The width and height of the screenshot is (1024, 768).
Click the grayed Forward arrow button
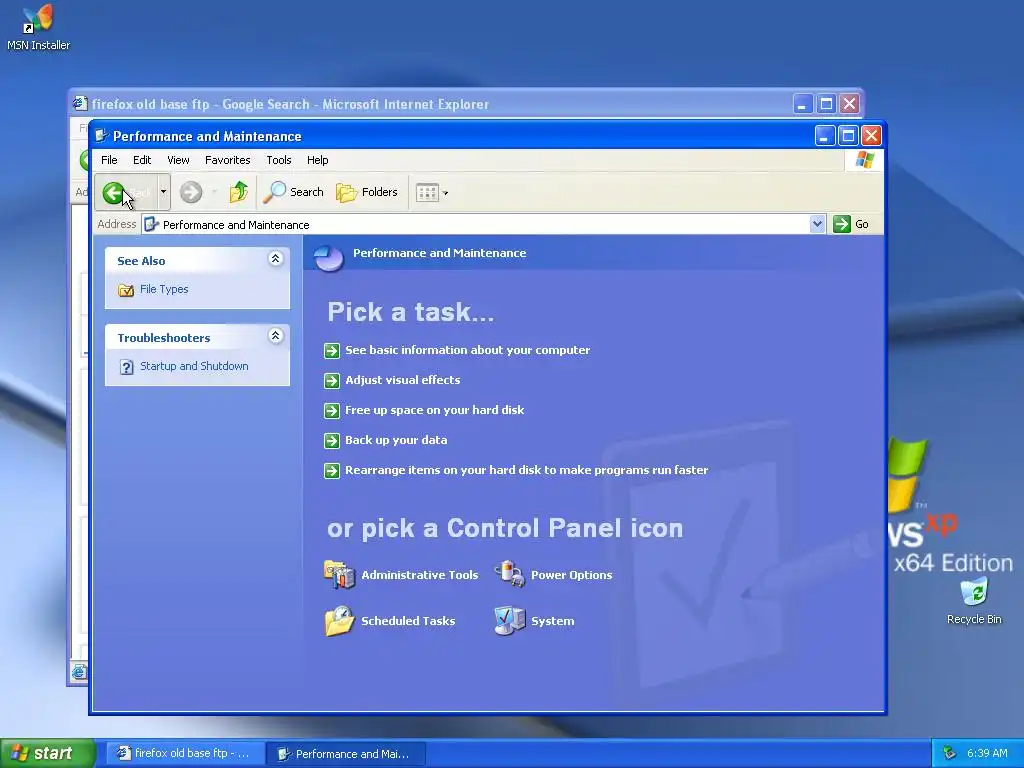pos(191,192)
